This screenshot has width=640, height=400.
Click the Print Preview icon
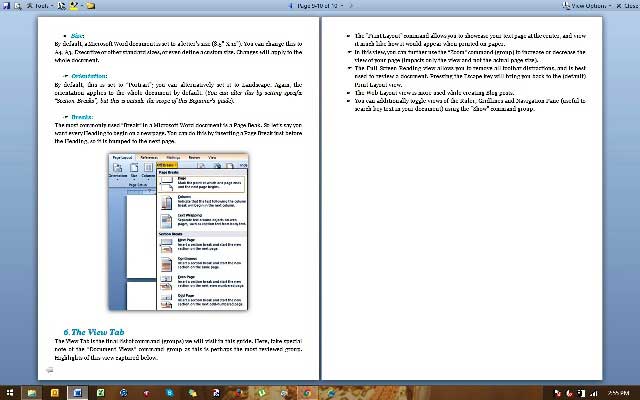pos(18,6)
